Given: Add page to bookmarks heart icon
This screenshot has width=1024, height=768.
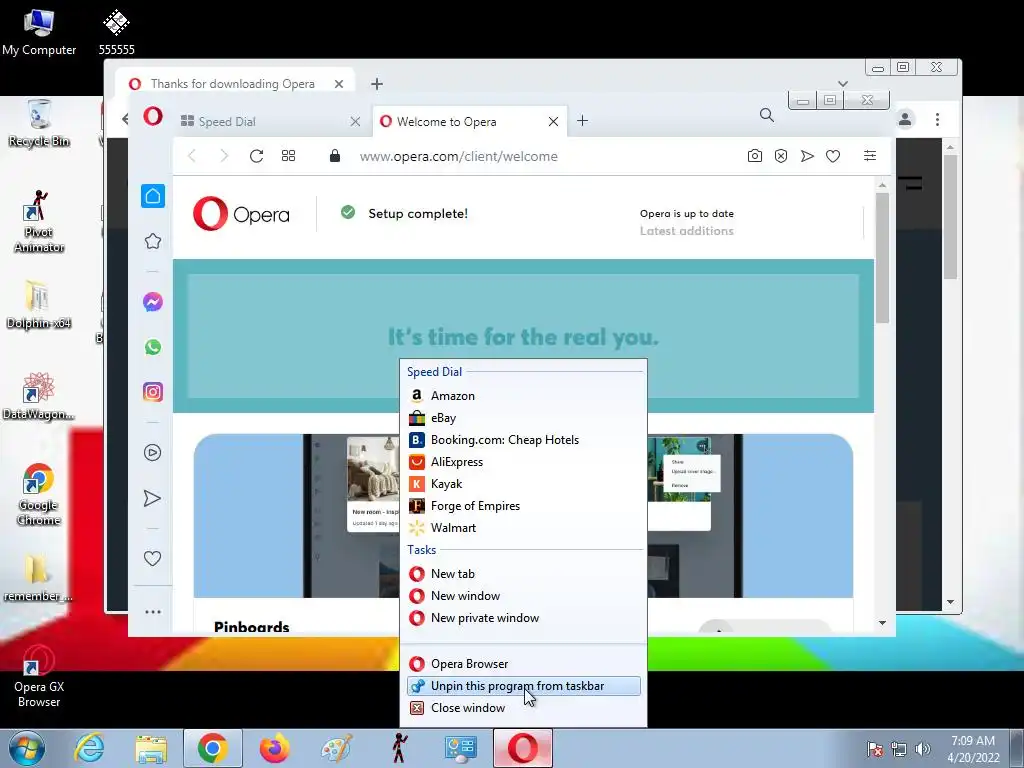Looking at the screenshot, I should pyautogui.click(x=833, y=156).
